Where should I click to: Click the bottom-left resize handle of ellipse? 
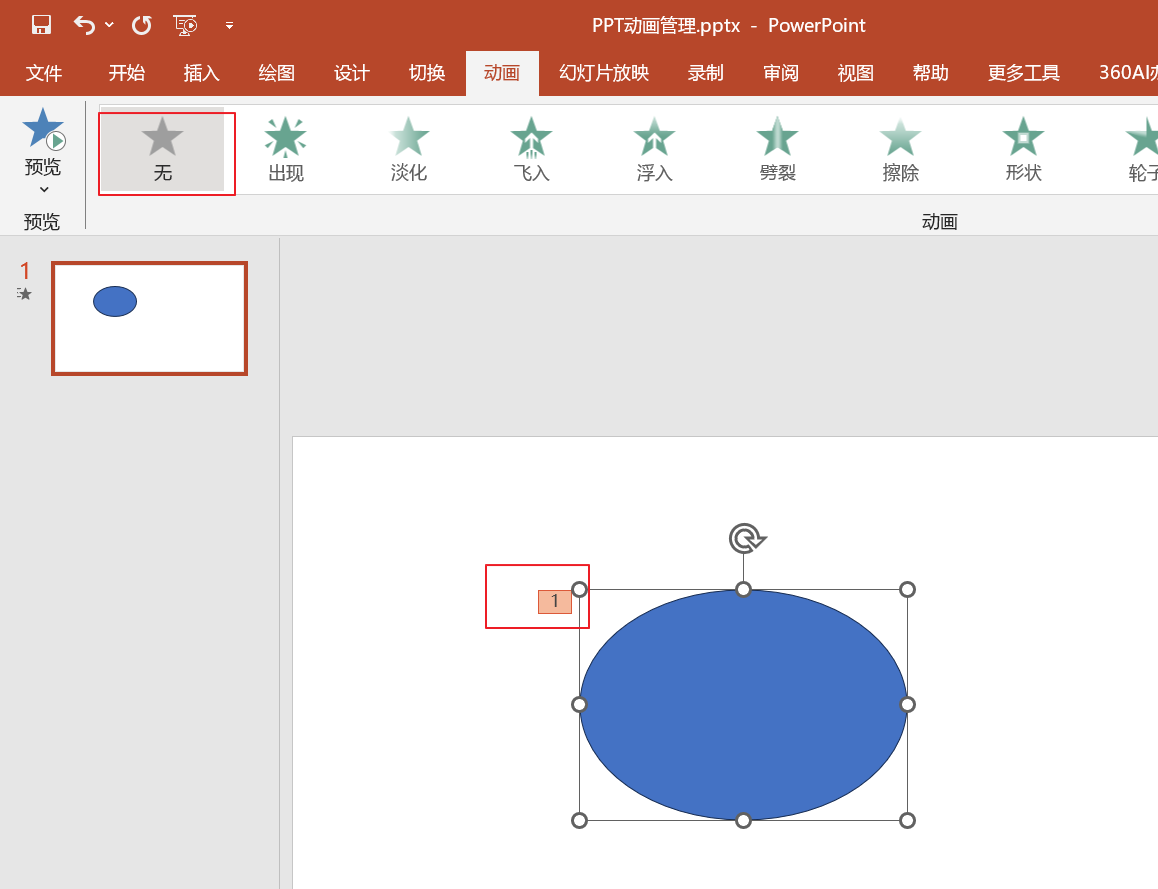[580, 820]
